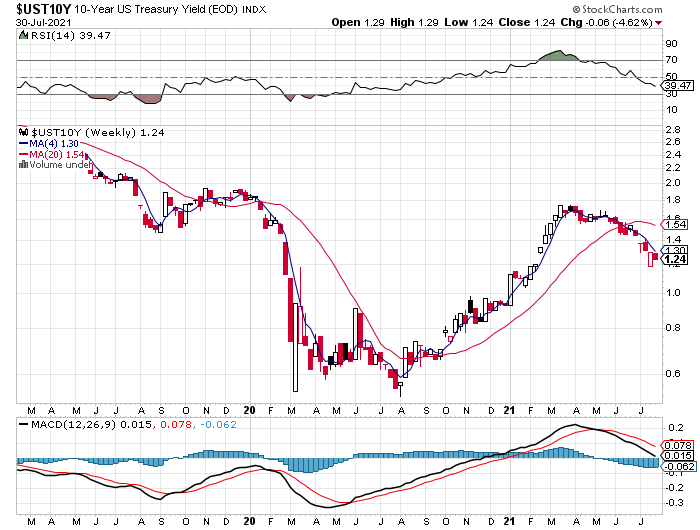
Task: Click the RSI(14) 39.47 legend label
Action: coord(70,36)
